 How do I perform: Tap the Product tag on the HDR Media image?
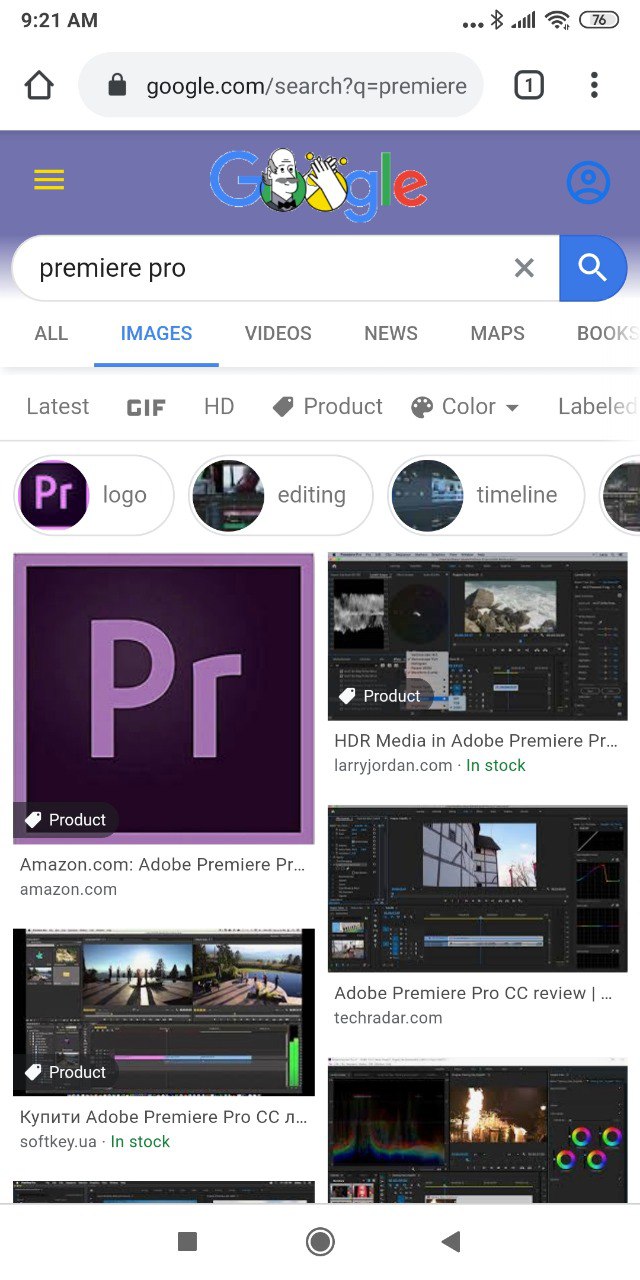point(380,696)
